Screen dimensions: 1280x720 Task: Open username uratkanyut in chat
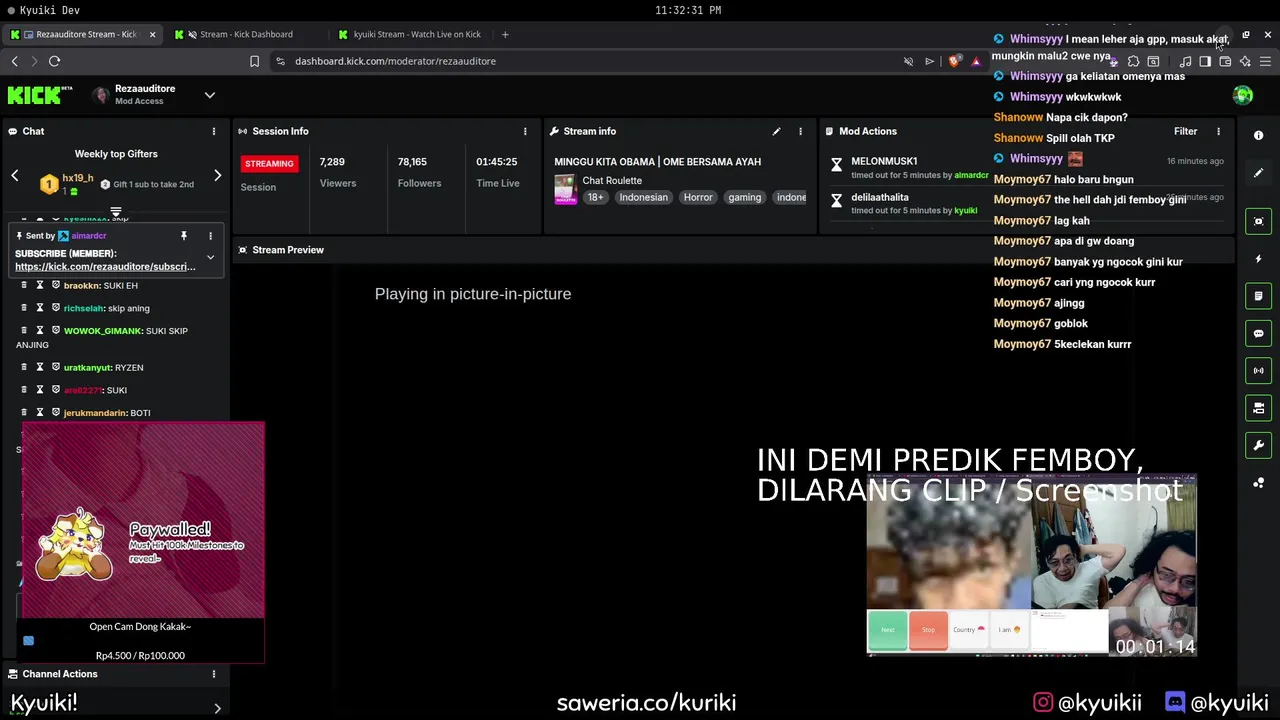click(87, 368)
